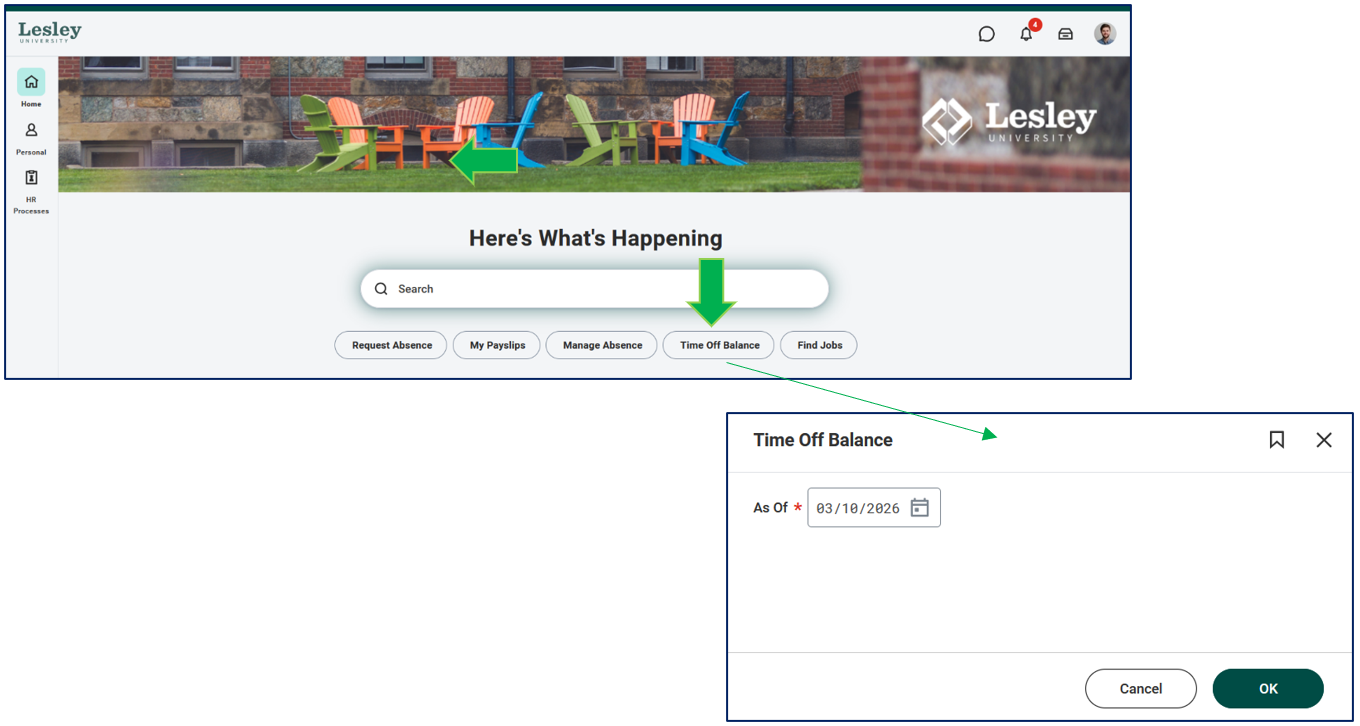Click the As Of date field
1360x726 pixels.
(x=874, y=508)
